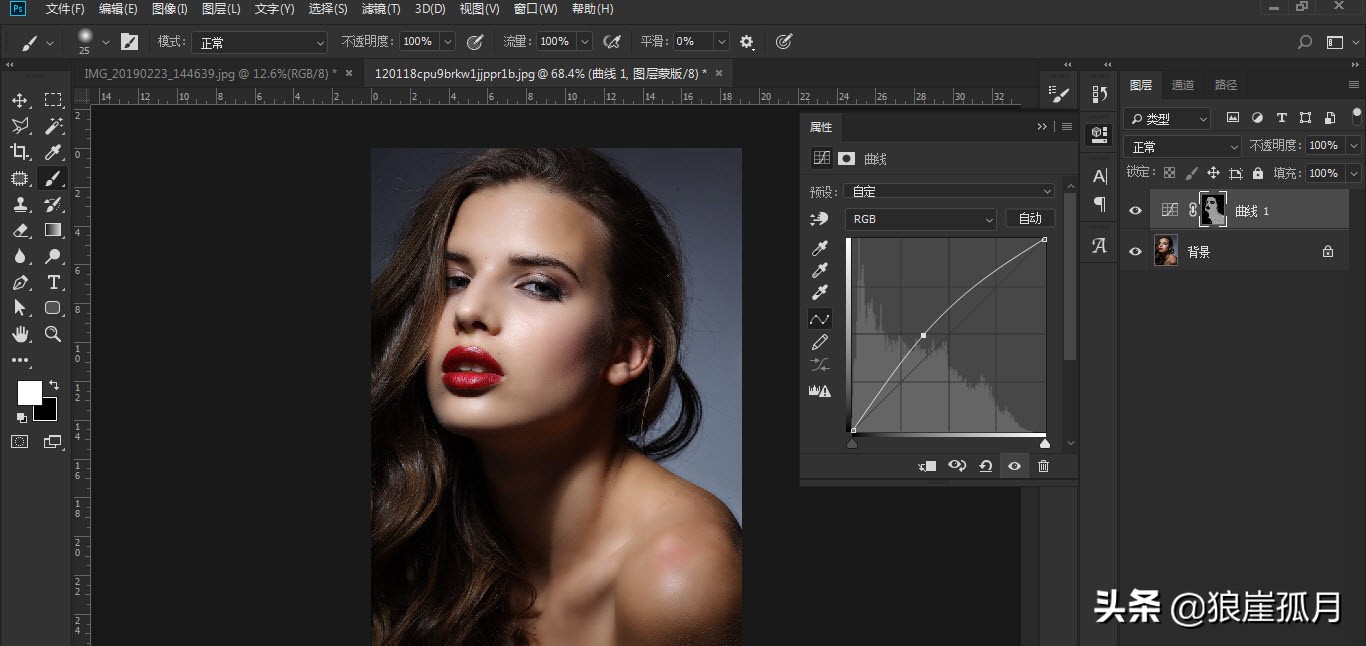
Task: Toggle layer filtering switch on
Action: click(1357, 116)
